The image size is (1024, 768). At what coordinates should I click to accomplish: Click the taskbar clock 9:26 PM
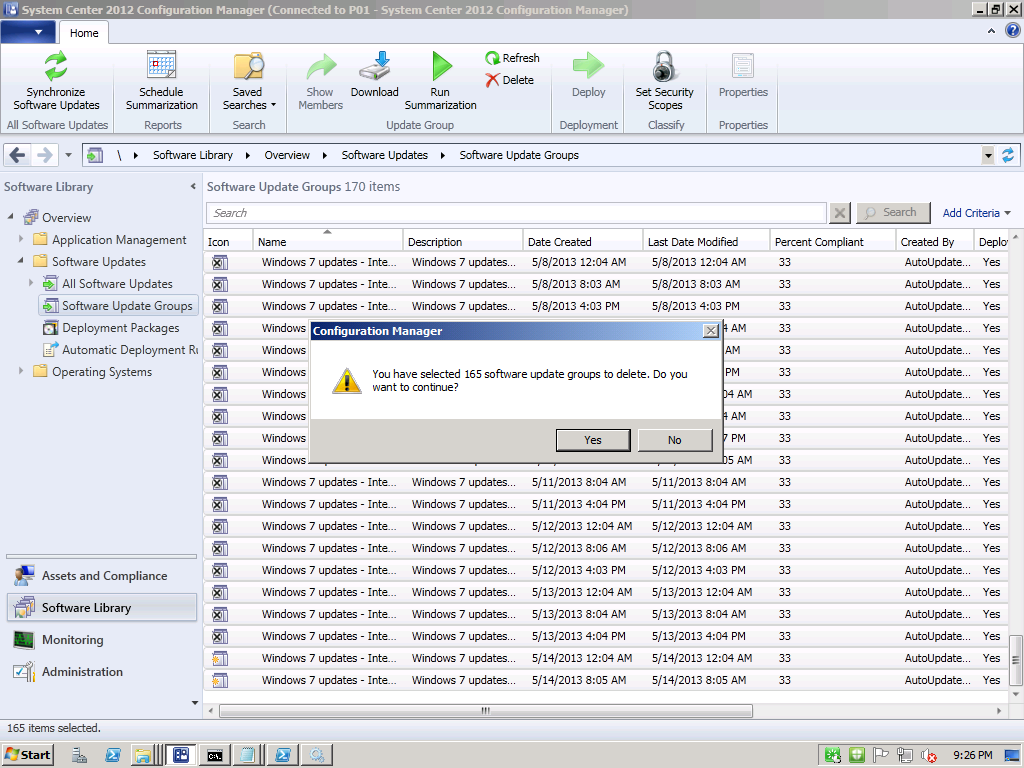point(972,756)
